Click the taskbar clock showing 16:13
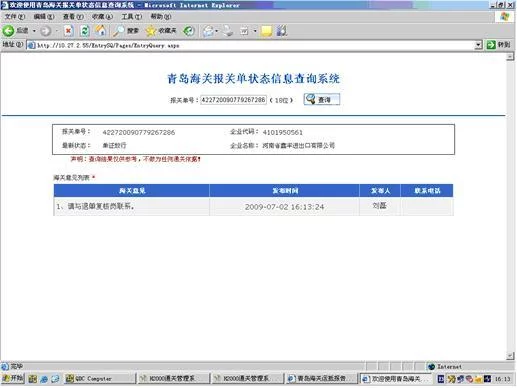 (502, 379)
